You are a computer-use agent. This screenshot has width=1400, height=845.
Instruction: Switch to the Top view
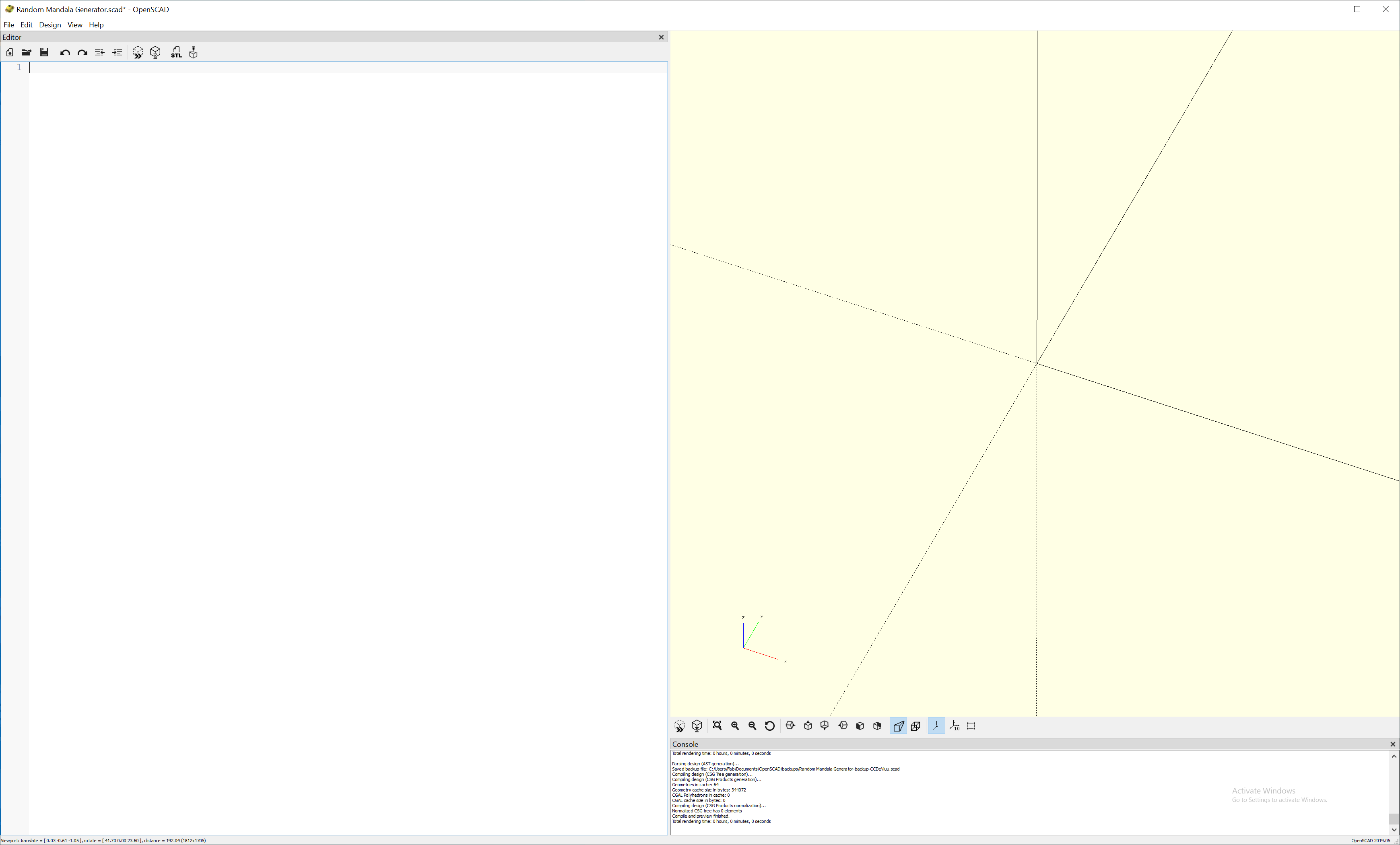coord(808,725)
